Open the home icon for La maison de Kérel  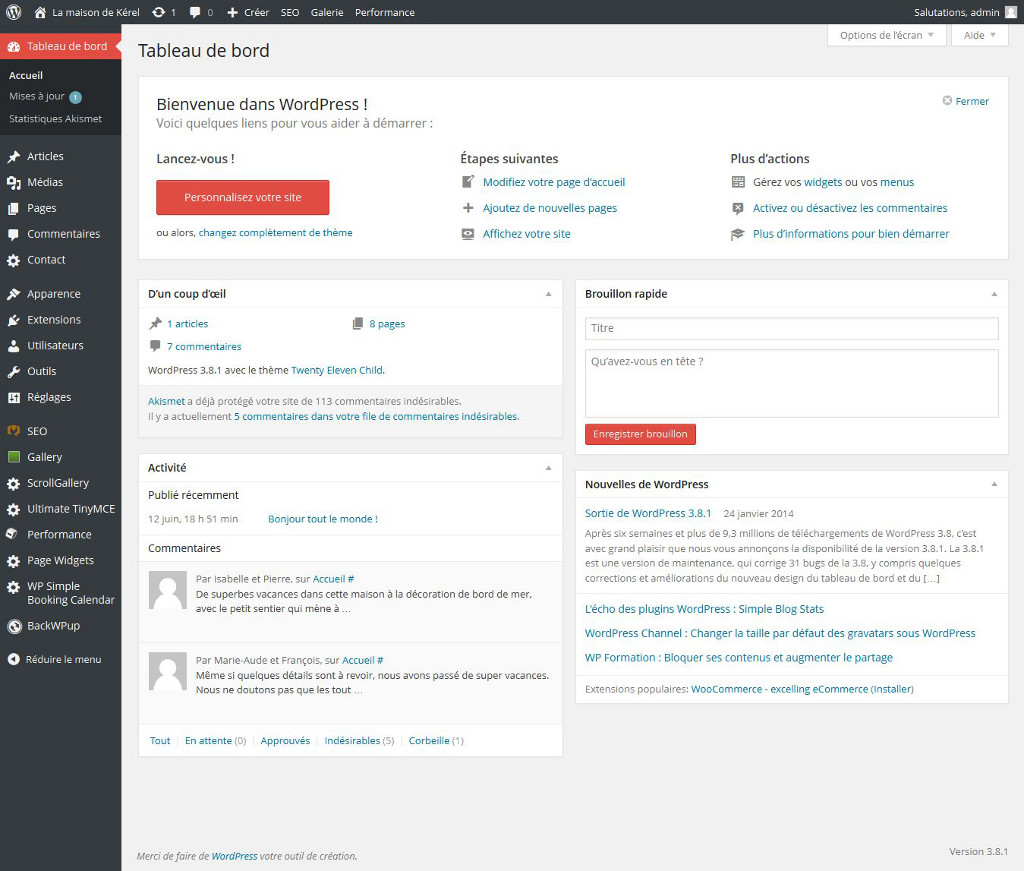(40, 12)
